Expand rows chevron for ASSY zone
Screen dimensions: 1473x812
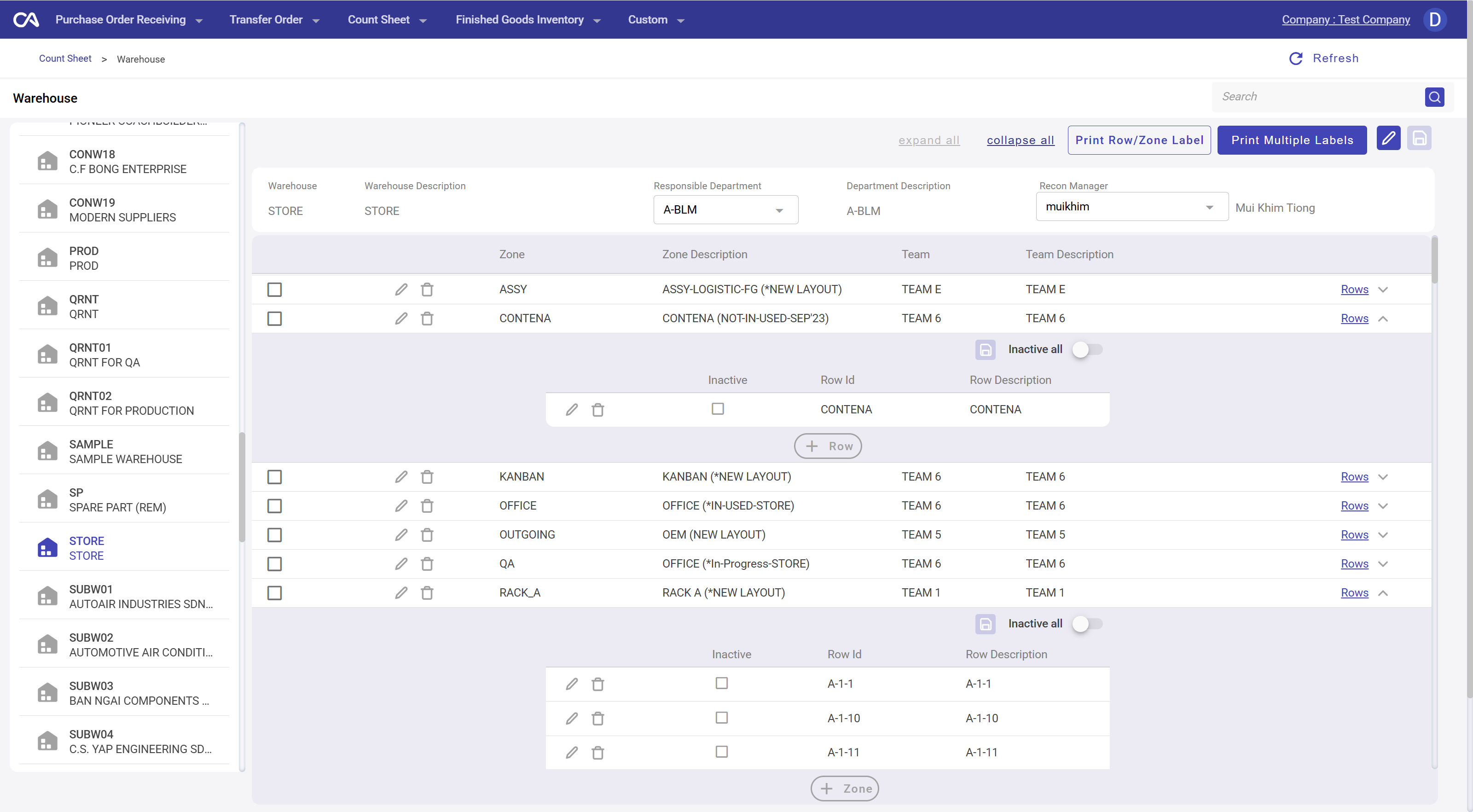click(x=1383, y=290)
